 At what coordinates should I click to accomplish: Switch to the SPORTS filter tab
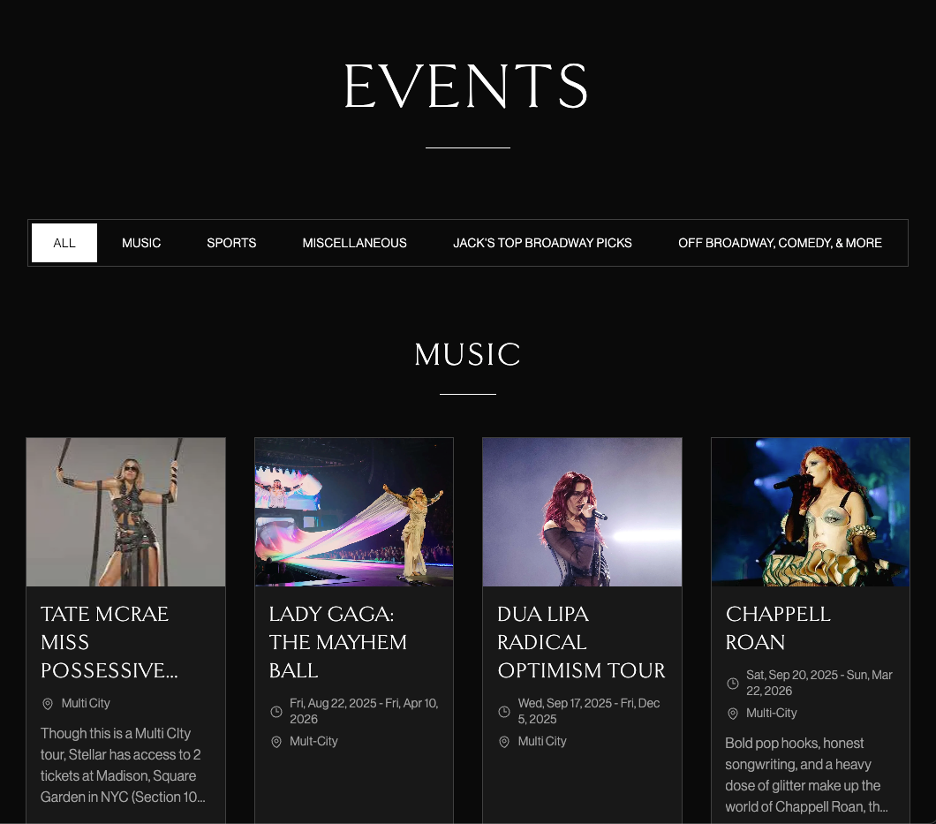pos(232,243)
